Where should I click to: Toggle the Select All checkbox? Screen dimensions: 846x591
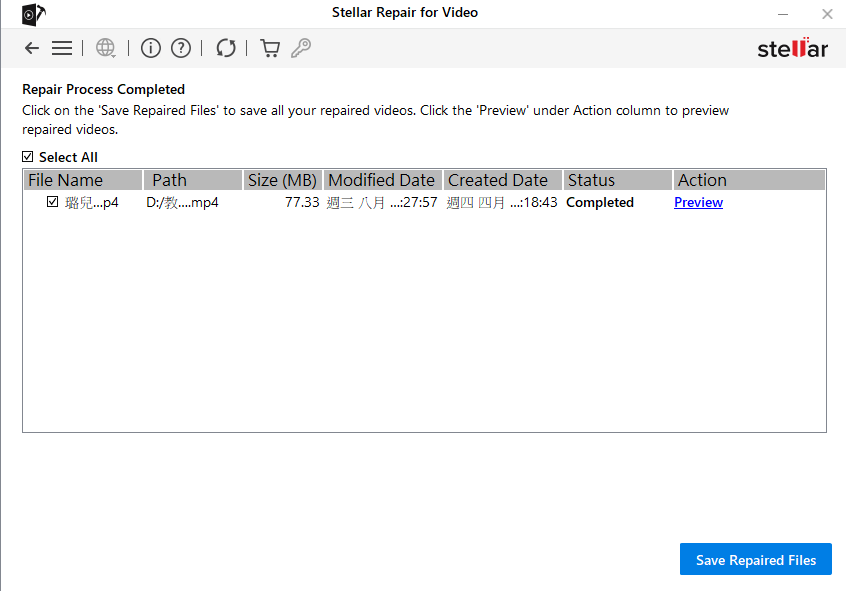click(28, 157)
